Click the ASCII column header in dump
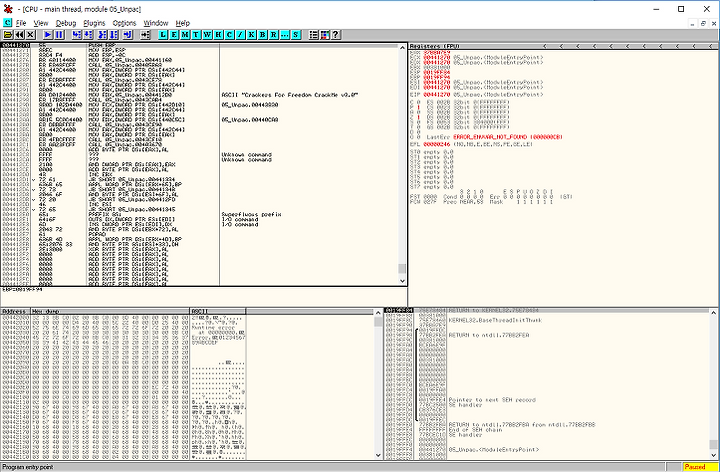The image size is (720, 472). [218, 311]
